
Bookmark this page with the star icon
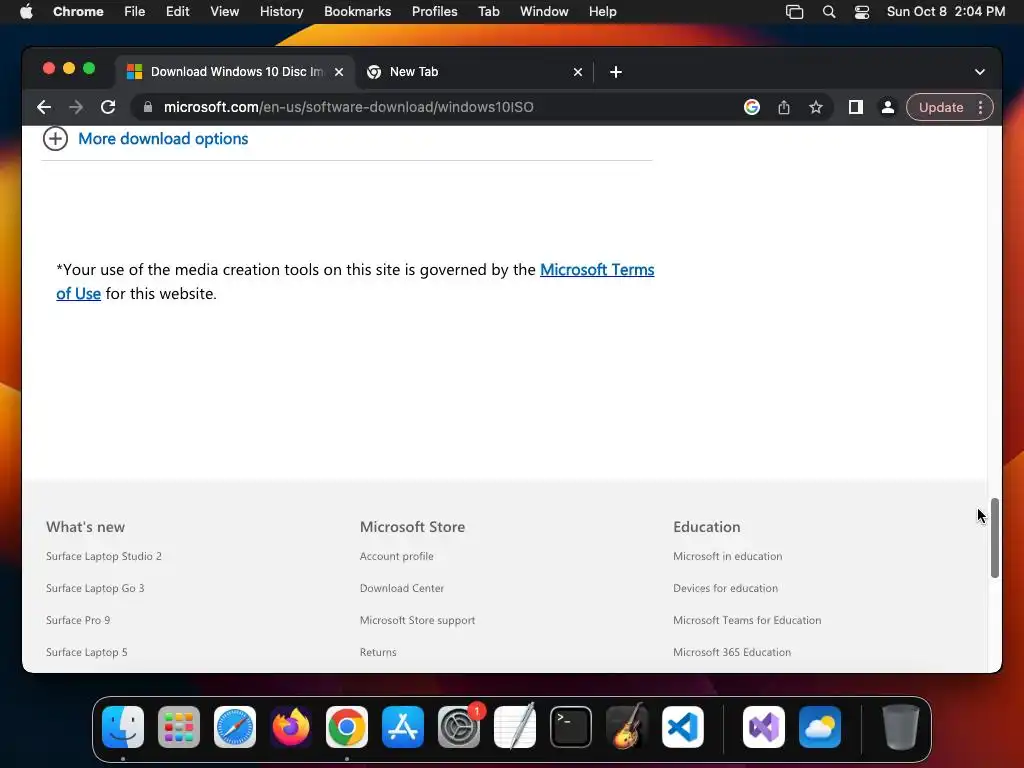coord(816,107)
